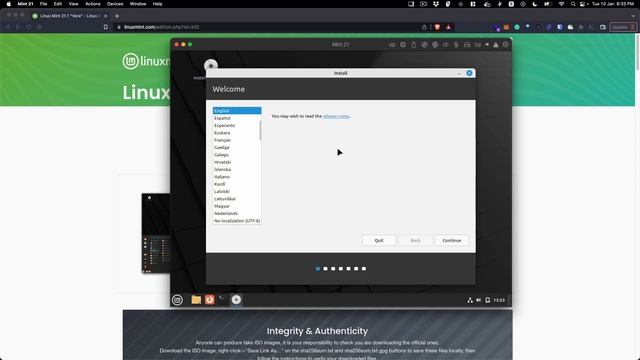640x360 pixels.
Task: Click the Continue button in installer
Action: click(451, 240)
